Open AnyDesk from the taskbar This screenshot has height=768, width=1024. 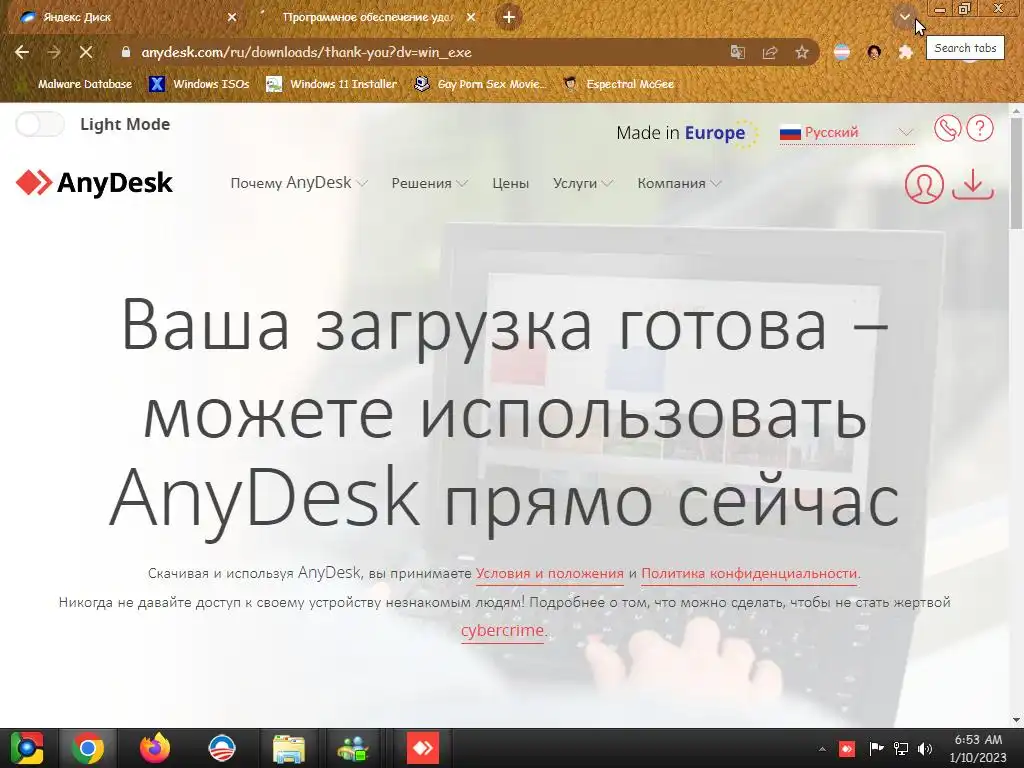pos(423,748)
